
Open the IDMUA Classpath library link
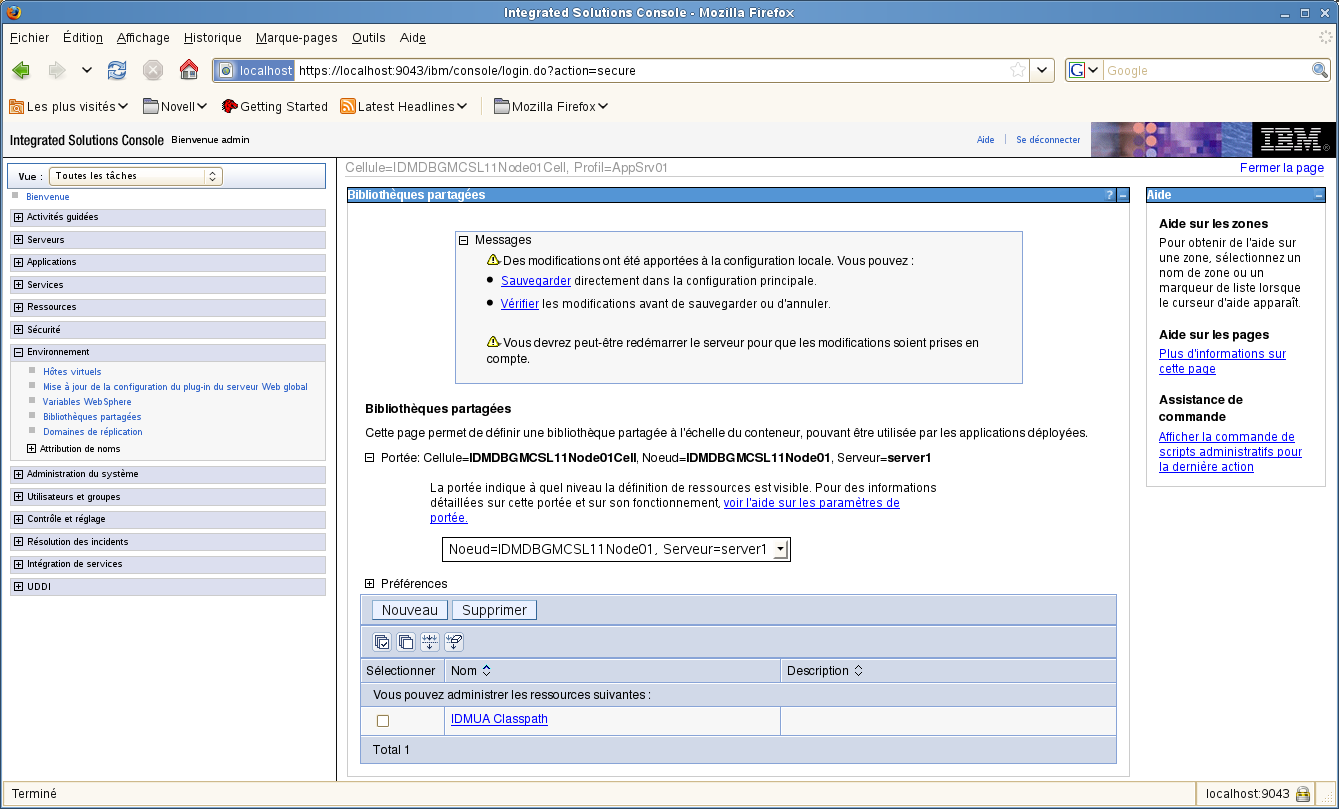[x=499, y=719]
